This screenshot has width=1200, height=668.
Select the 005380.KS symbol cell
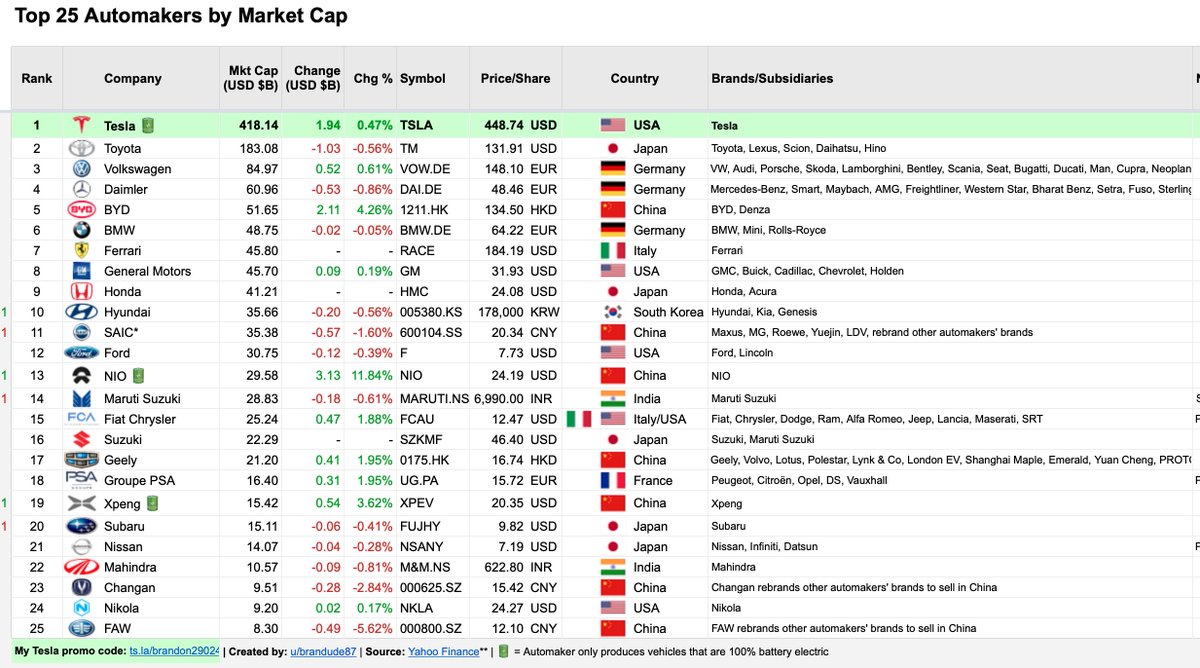(434, 312)
